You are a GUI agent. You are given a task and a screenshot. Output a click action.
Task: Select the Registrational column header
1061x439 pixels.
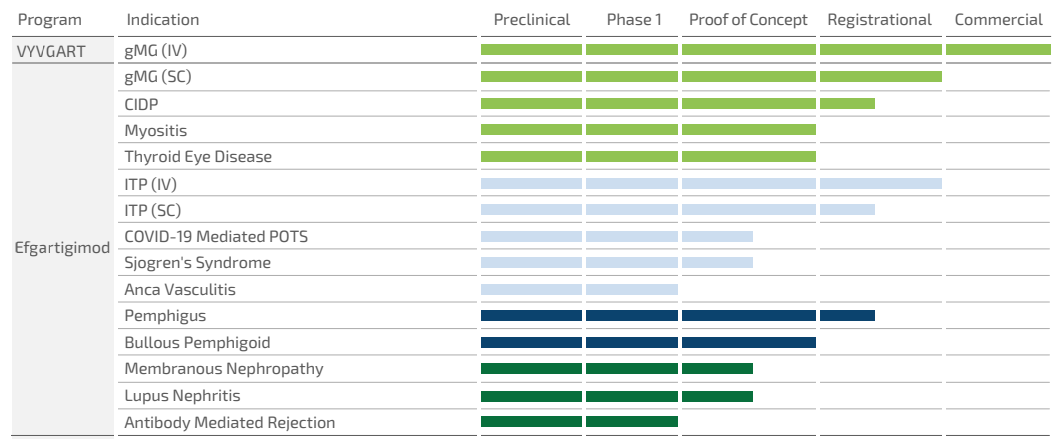[x=879, y=20]
